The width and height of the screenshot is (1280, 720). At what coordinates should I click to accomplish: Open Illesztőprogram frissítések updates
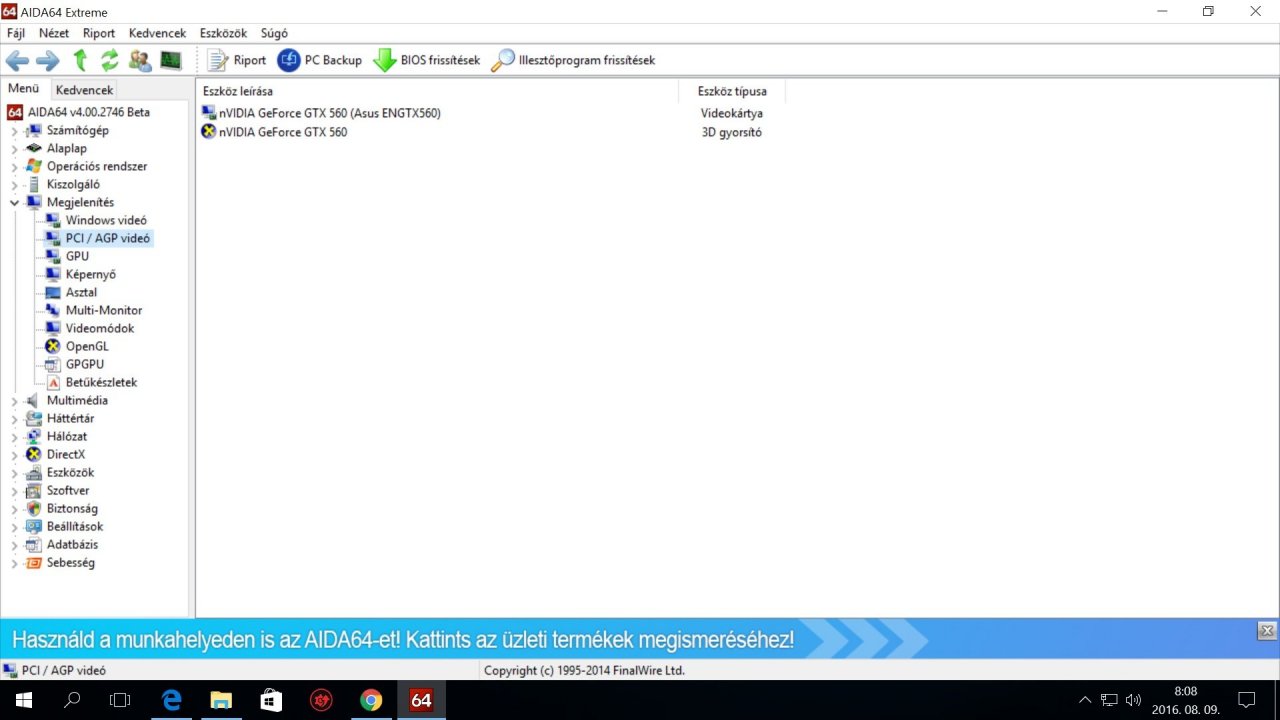574,60
